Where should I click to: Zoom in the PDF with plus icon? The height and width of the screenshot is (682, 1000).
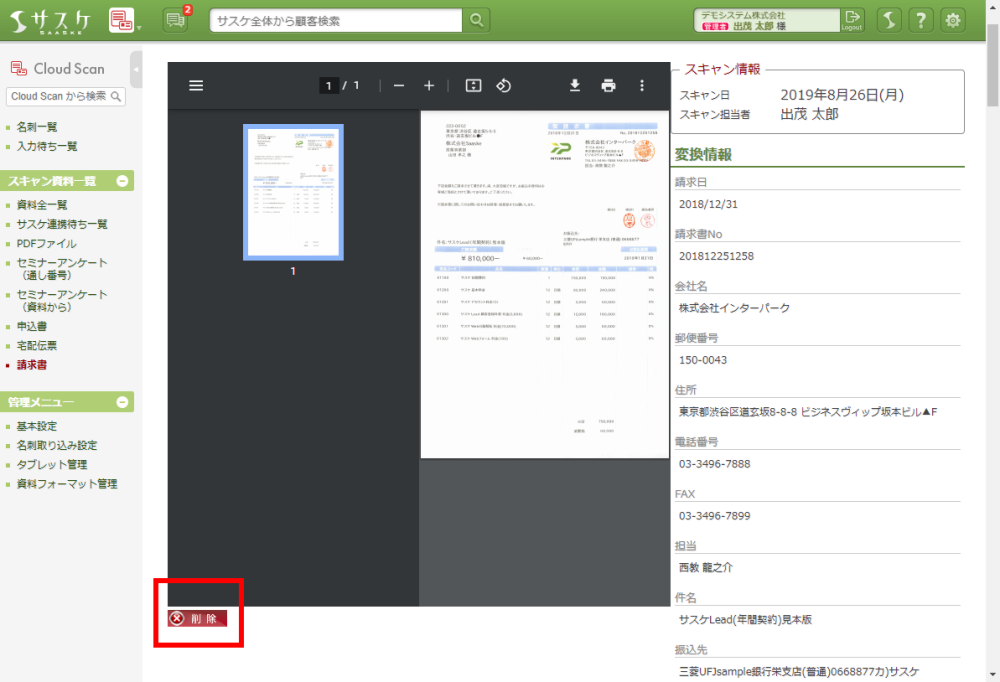click(429, 86)
